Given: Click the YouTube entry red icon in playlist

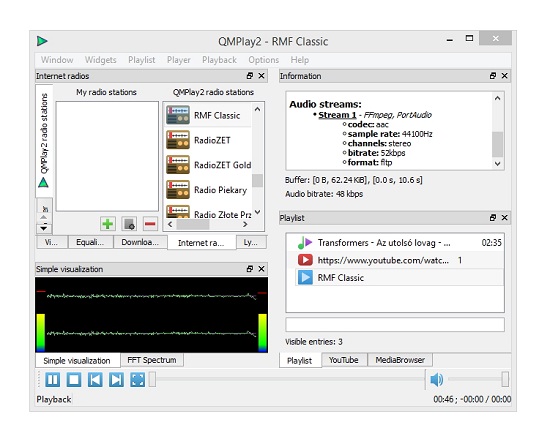Looking at the screenshot, I should (305, 260).
